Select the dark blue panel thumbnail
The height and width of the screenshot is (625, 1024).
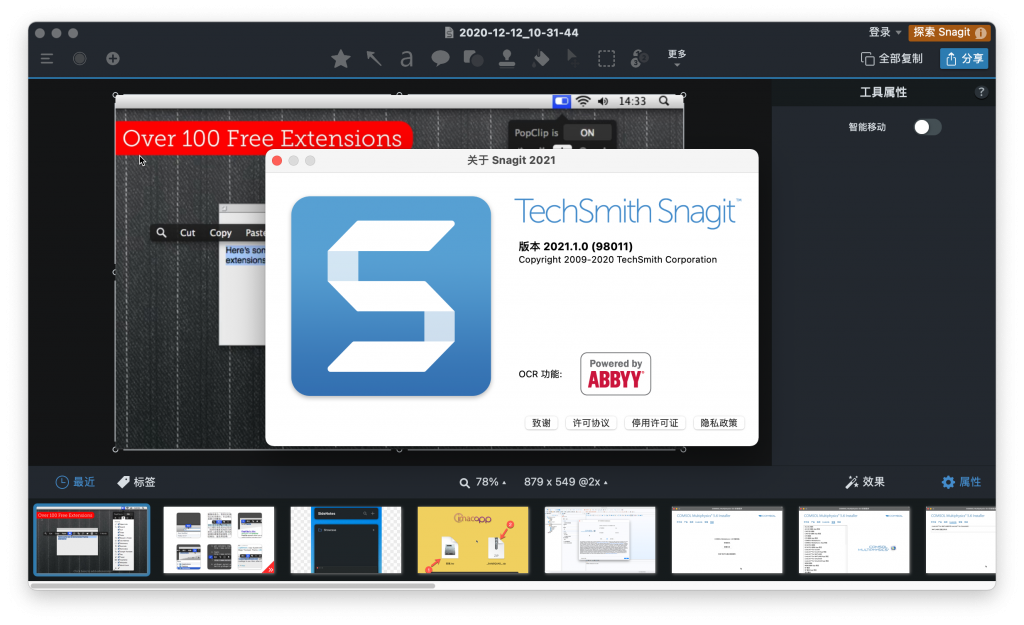pos(346,540)
